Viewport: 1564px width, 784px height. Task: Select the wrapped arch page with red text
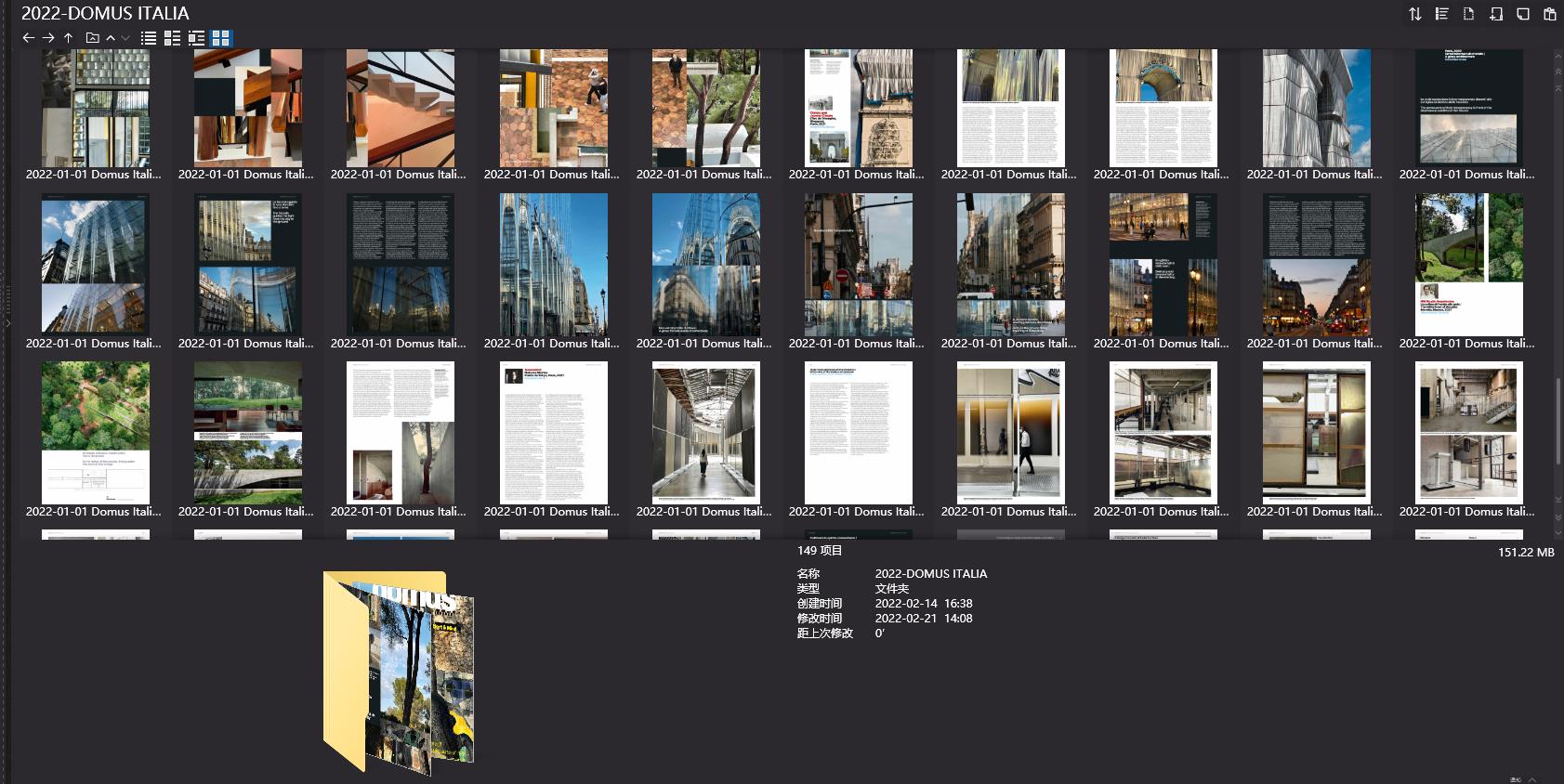point(858,108)
